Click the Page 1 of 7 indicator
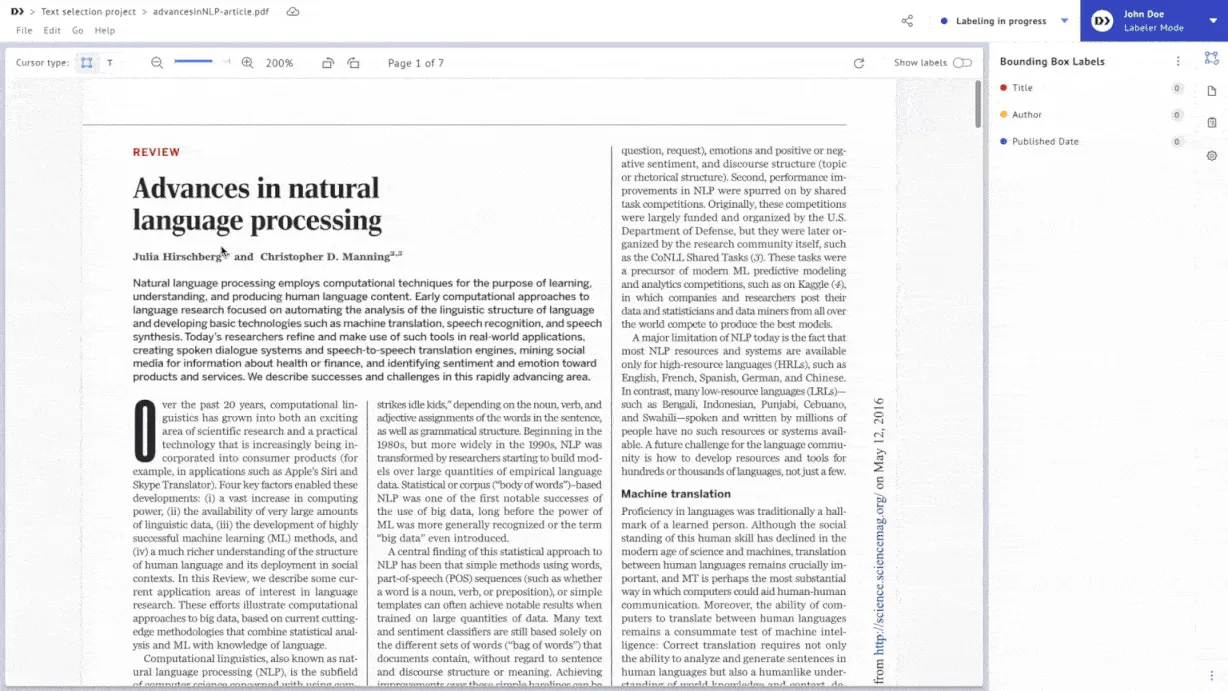 pos(416,63)
